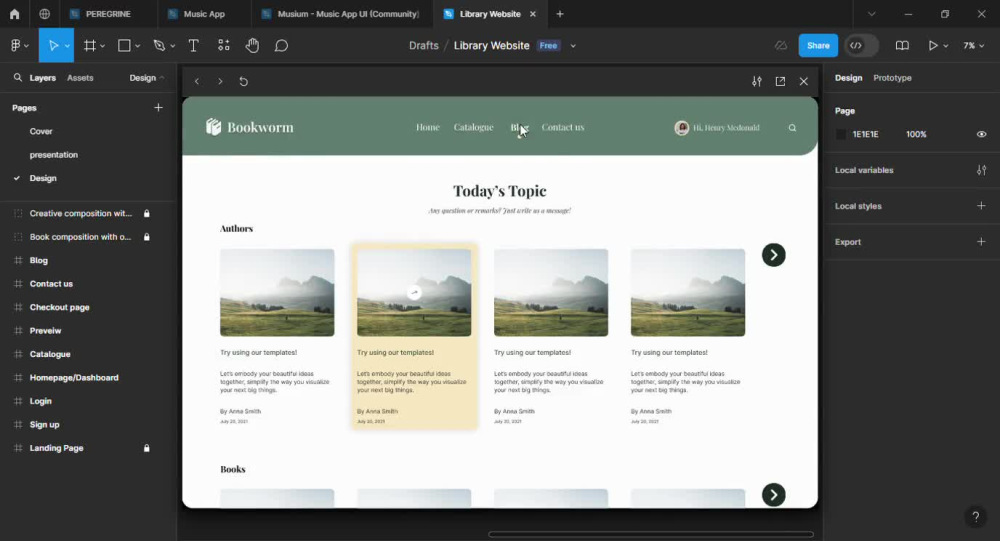The width and height of the screenshot is (1000, 541).
Task: Close the inline preview panel
Action: coord(804,81)
